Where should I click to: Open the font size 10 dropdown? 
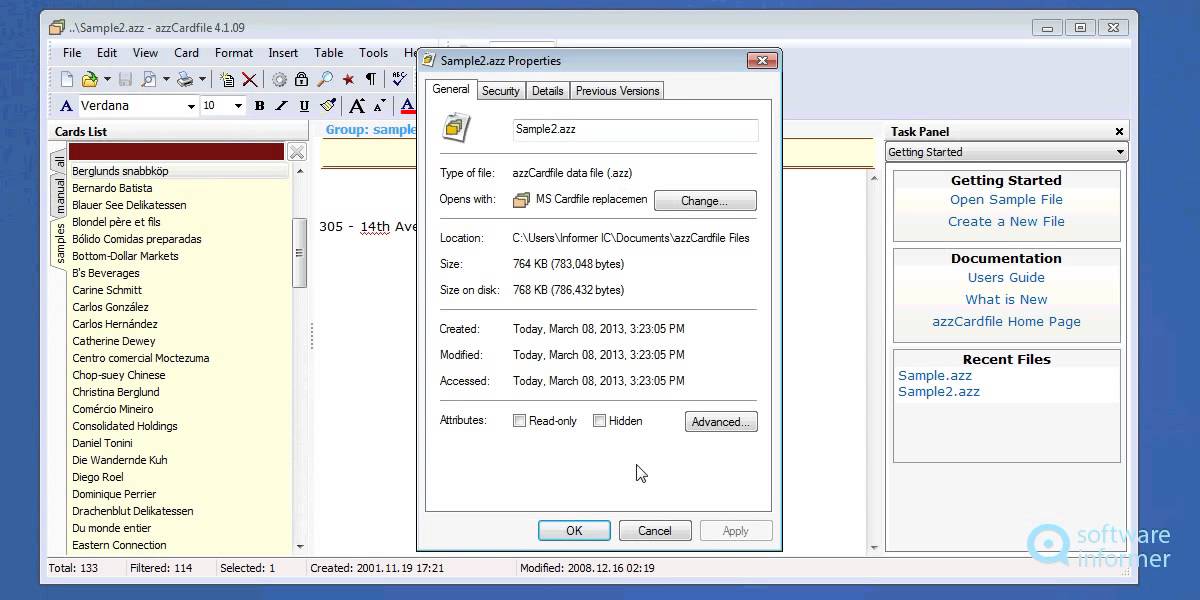pos(238,106)
